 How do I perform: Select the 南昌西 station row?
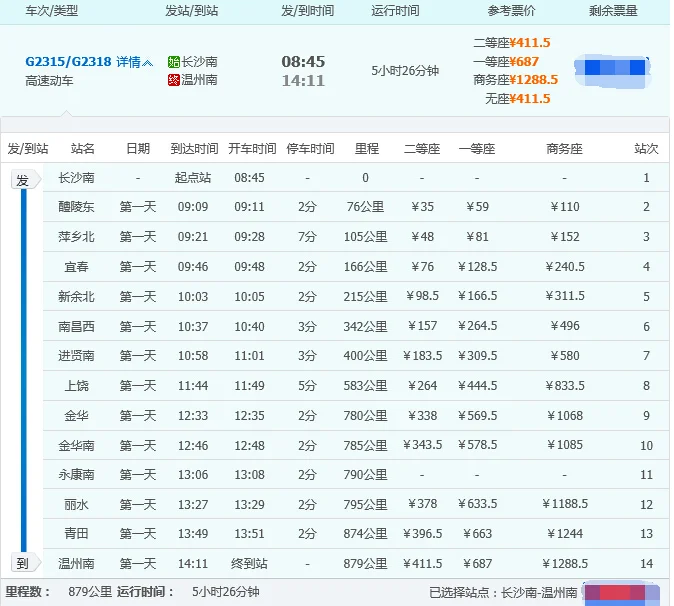[x=356, y=326]
